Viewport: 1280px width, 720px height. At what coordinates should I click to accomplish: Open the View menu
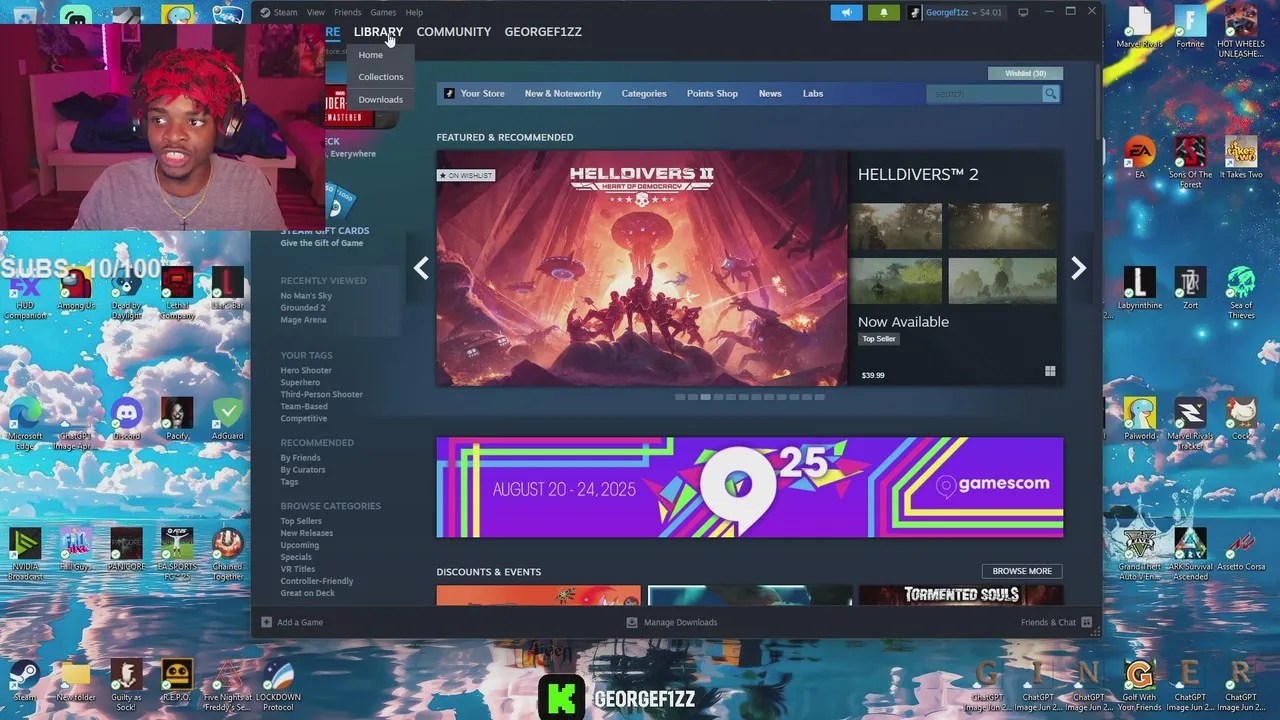(x=316, y=12)
